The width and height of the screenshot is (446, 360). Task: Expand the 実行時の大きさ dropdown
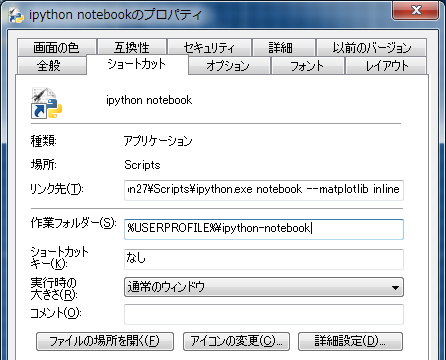pos(264,287)
